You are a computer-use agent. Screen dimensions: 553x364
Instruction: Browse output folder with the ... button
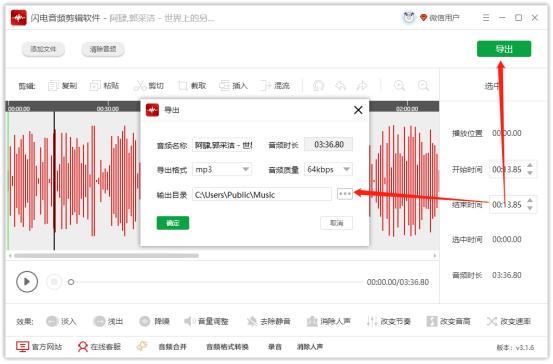(345, 194)
